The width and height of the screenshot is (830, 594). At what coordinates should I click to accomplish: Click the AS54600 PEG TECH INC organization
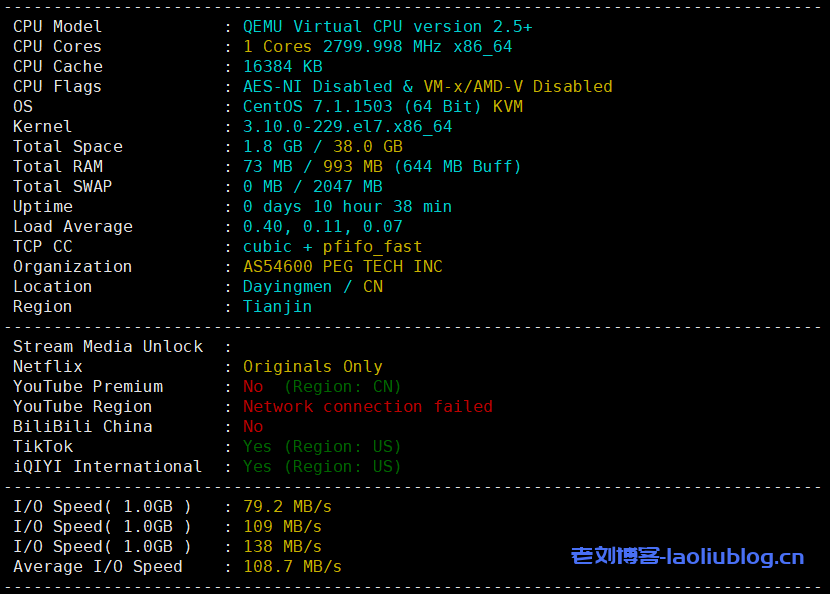(342, 267)
